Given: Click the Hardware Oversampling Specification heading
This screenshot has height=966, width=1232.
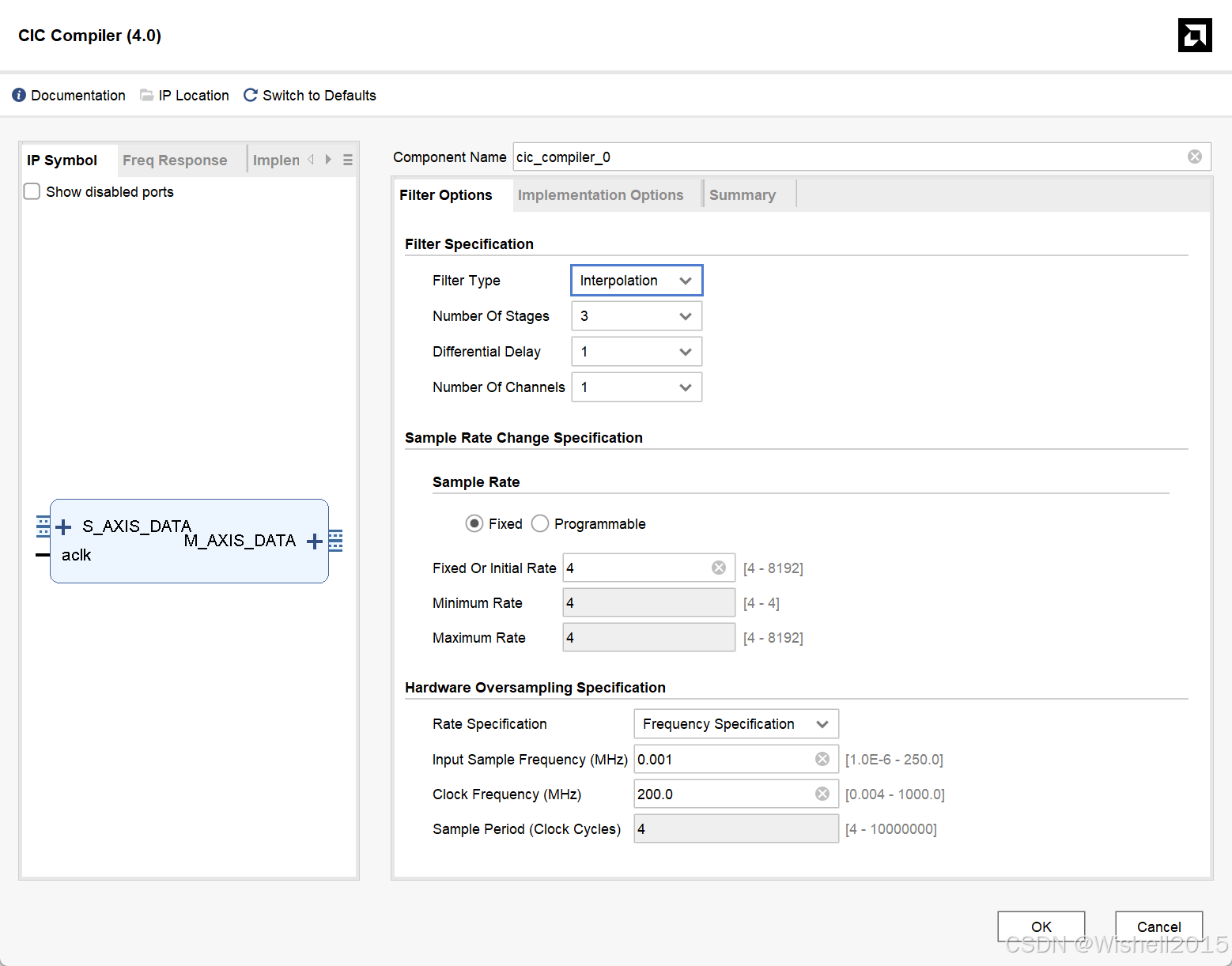Looking at the screenshot, I should (535, 687).
